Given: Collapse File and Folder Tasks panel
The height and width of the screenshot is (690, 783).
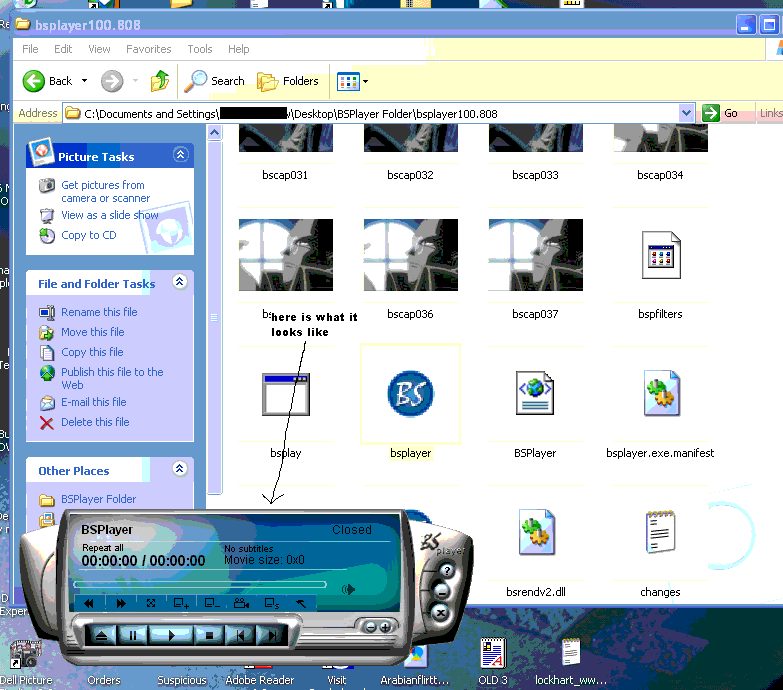Looking at the screenshot, I should coord(180,282).
